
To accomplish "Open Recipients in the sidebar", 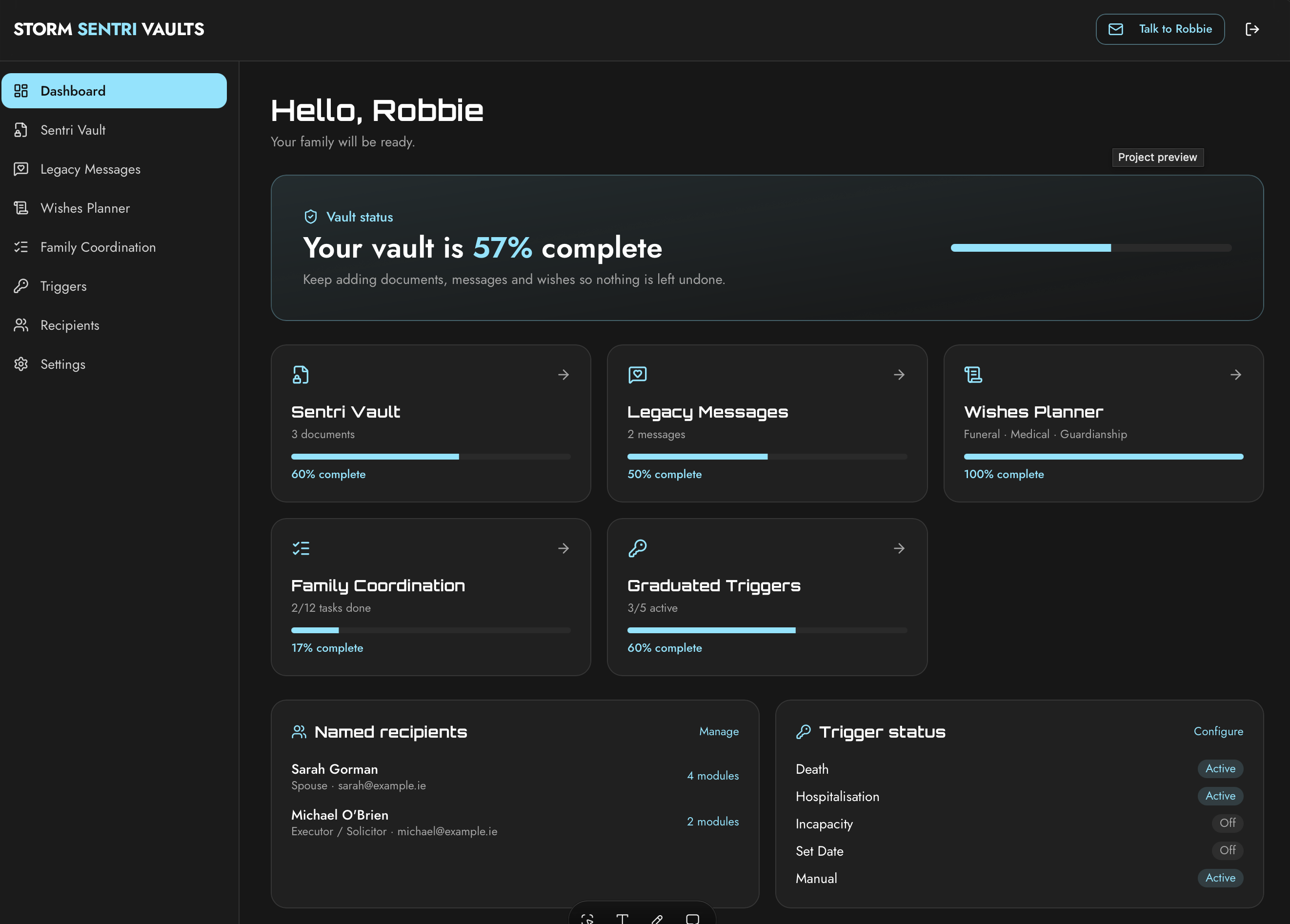I will 114,325.
